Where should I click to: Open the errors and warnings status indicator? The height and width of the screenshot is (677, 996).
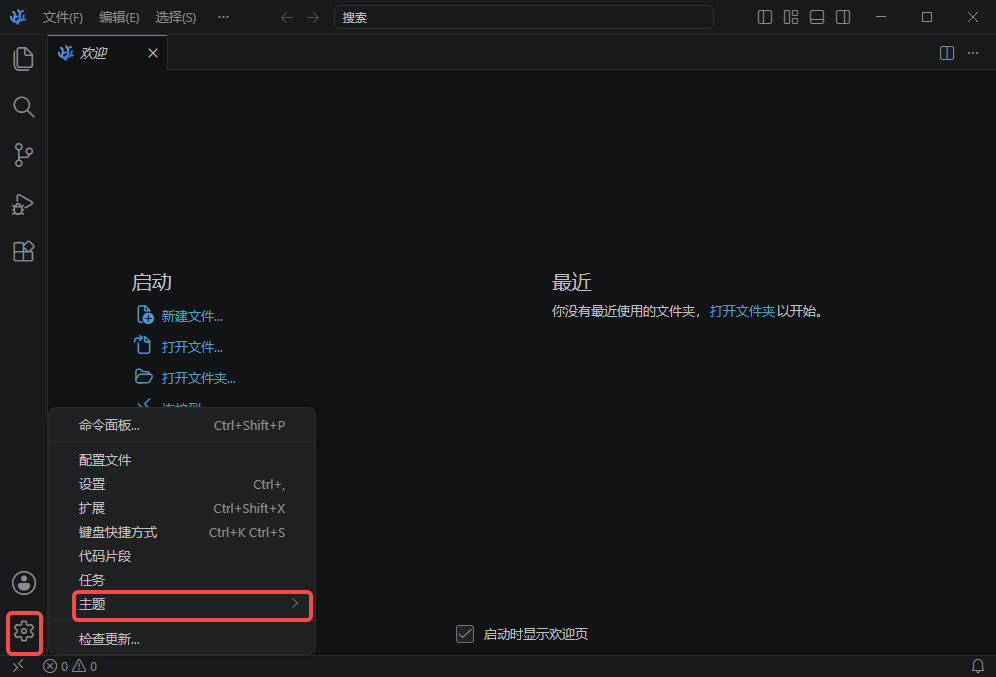click(x=70, y=666)
